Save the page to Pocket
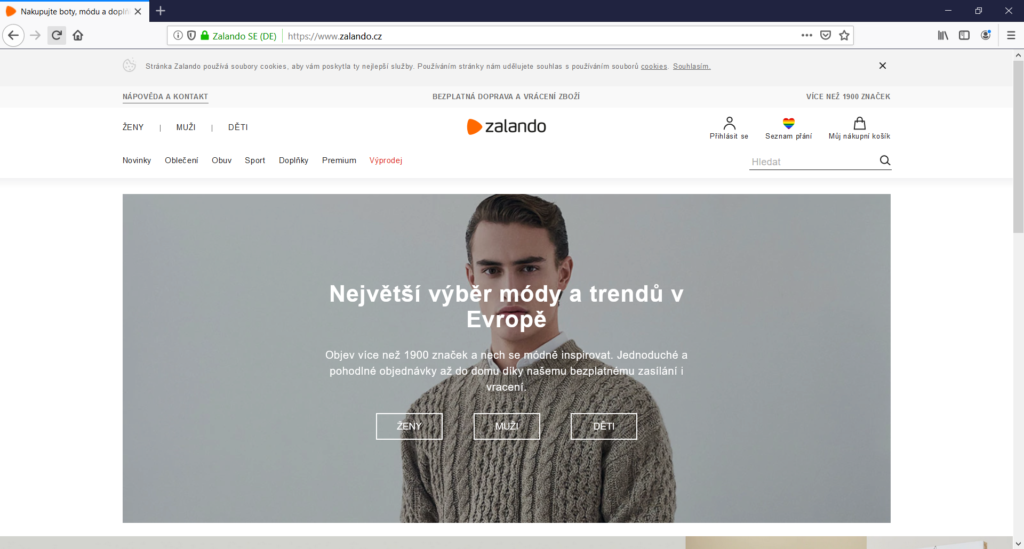The height and width of the screenshot is (549, 1024). (x=825, y=36)
